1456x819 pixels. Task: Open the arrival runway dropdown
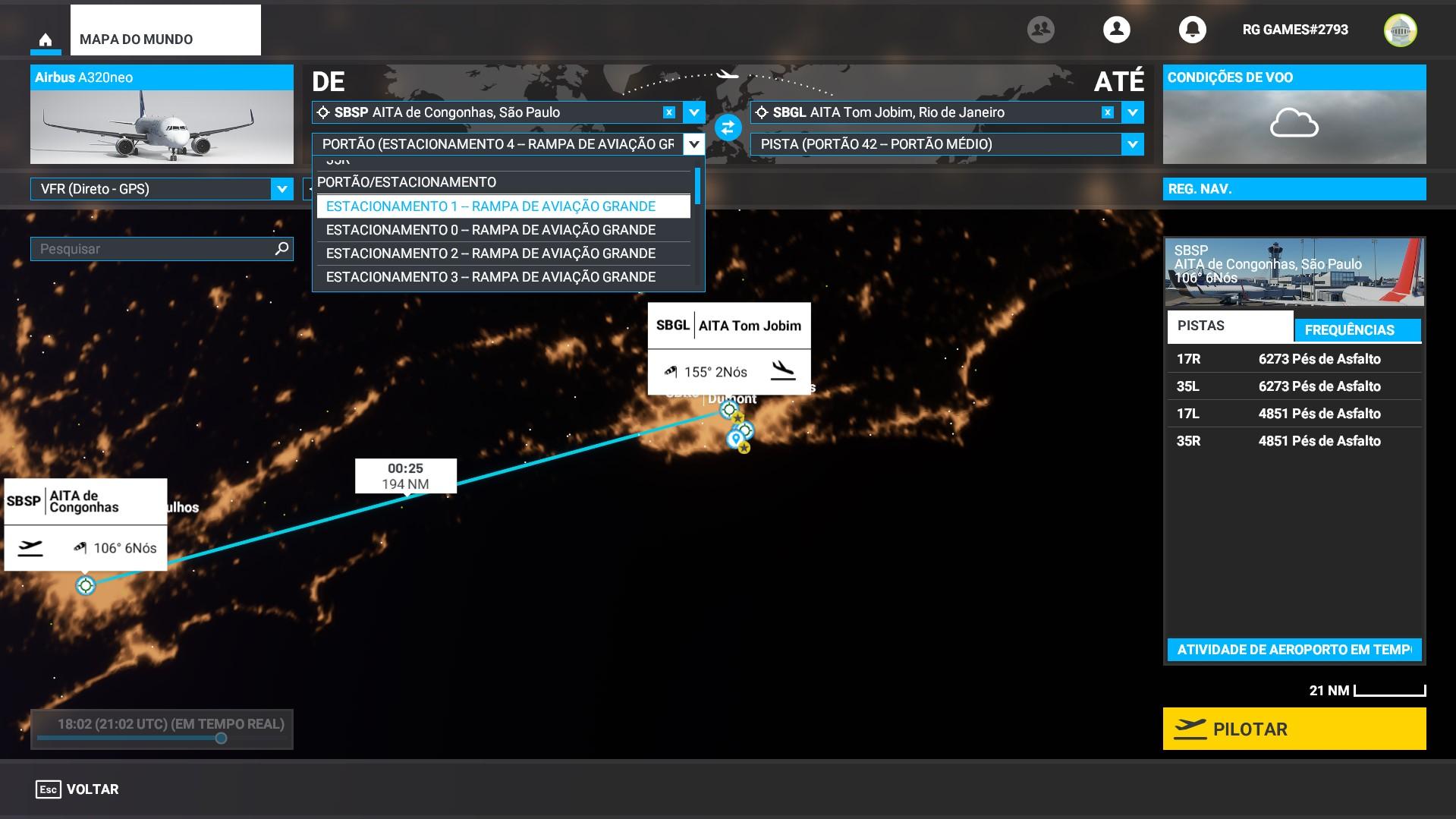click(x=1132, y=144)
